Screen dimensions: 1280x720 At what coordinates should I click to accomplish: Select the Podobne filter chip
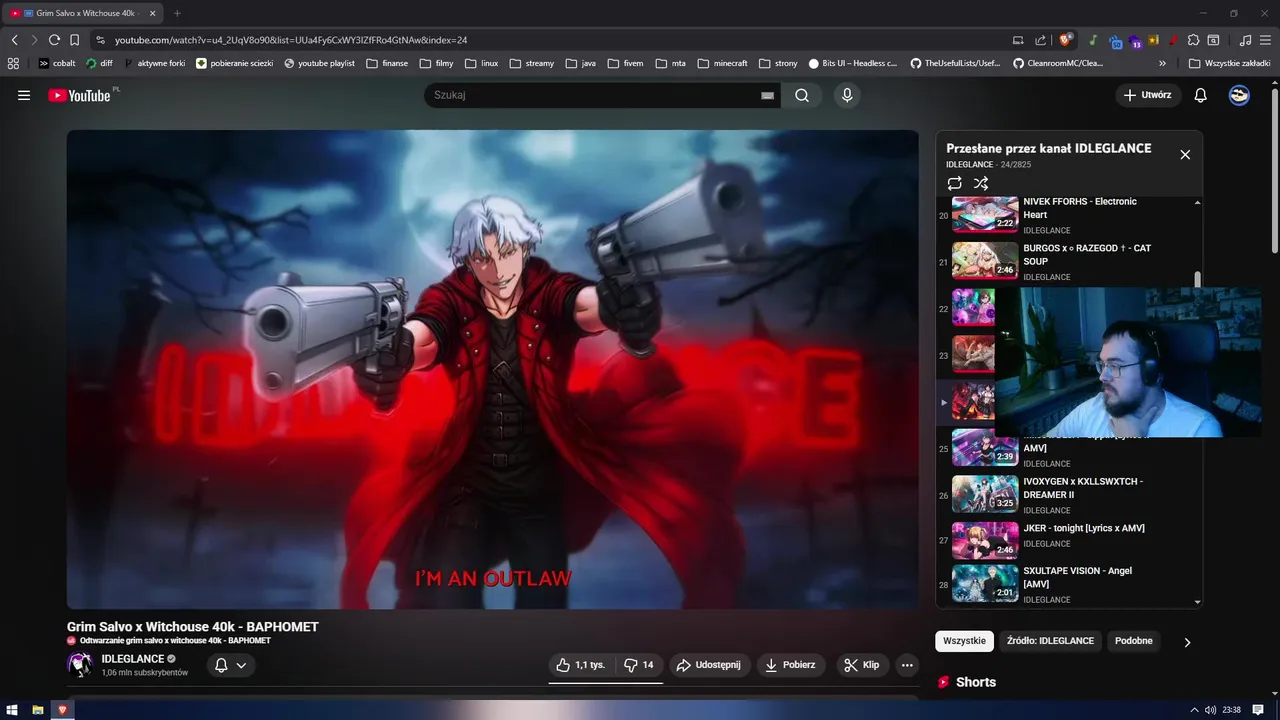pos(1134,641)
